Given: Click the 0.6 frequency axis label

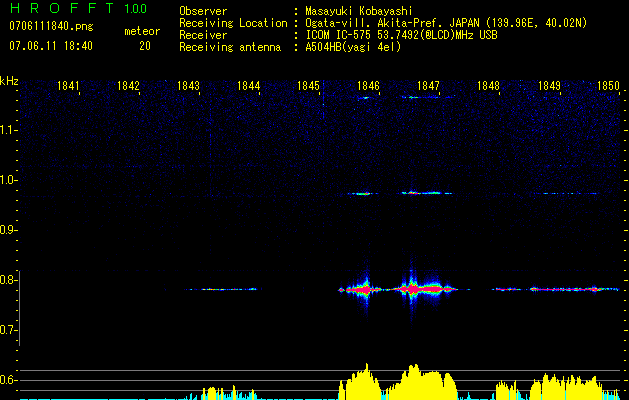Looking at the screenshot, I should (x=9, y=380).
